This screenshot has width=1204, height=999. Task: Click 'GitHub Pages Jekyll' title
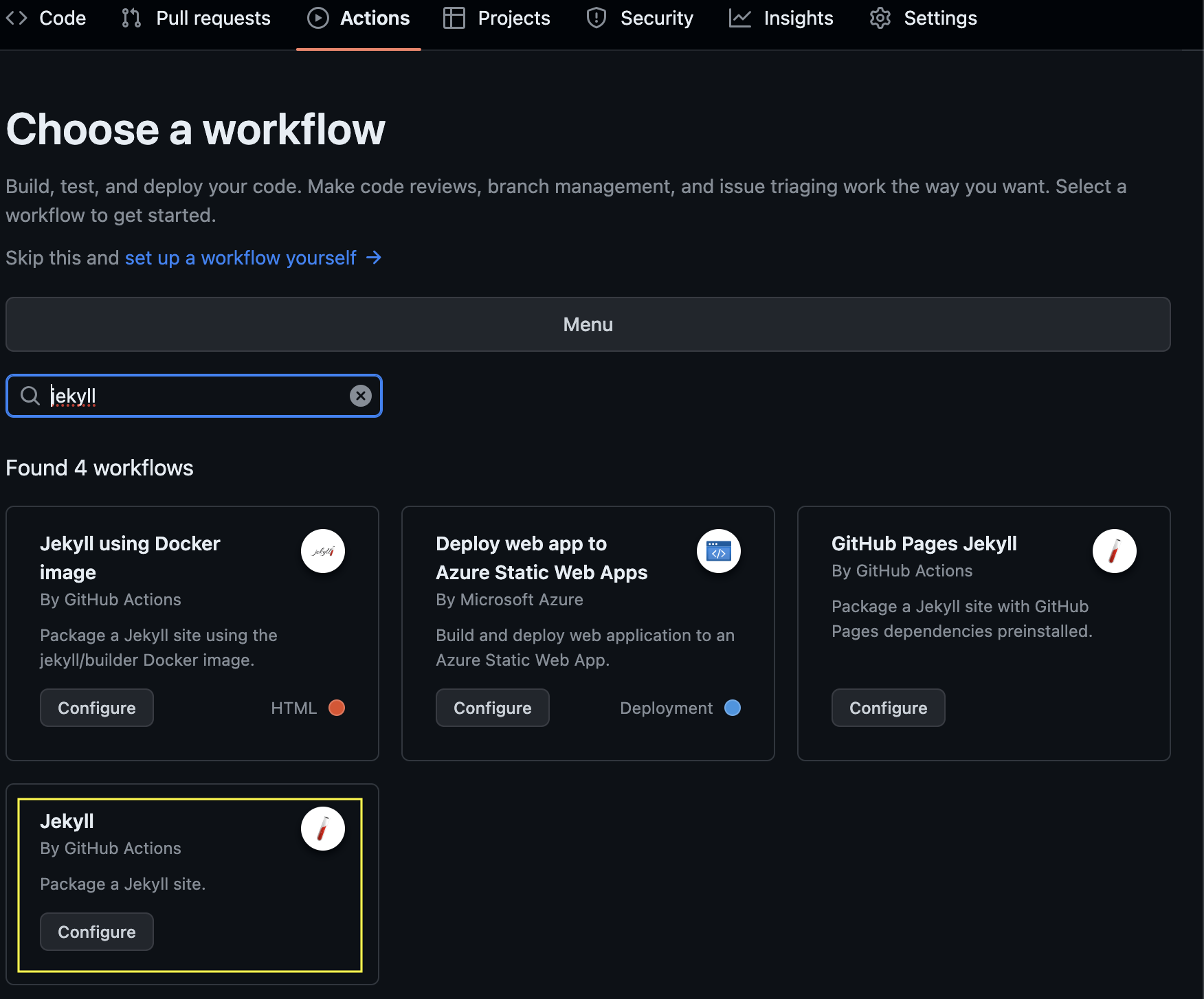click(924, 543)
